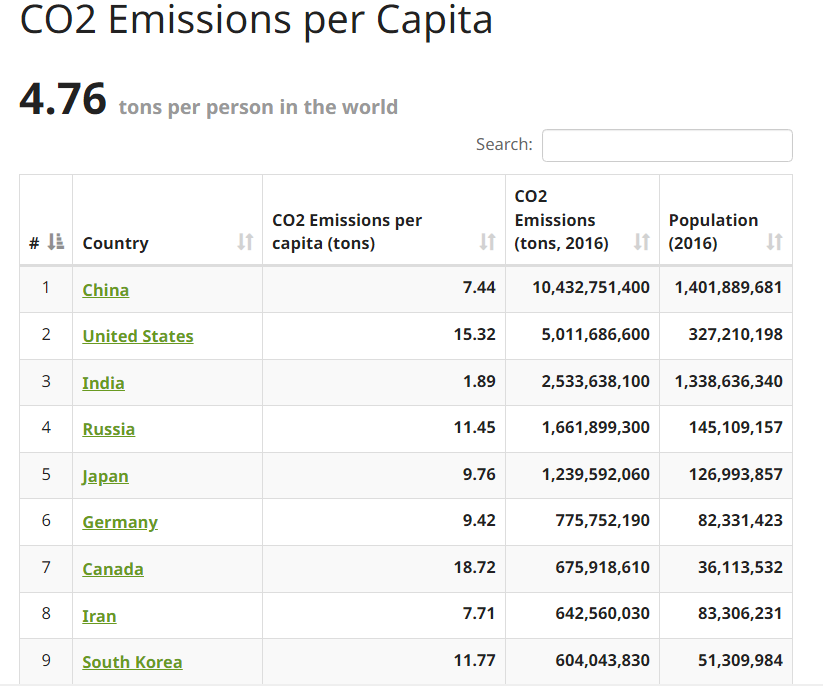
Task: Click the Country column header text
Action: pos(115,243)
